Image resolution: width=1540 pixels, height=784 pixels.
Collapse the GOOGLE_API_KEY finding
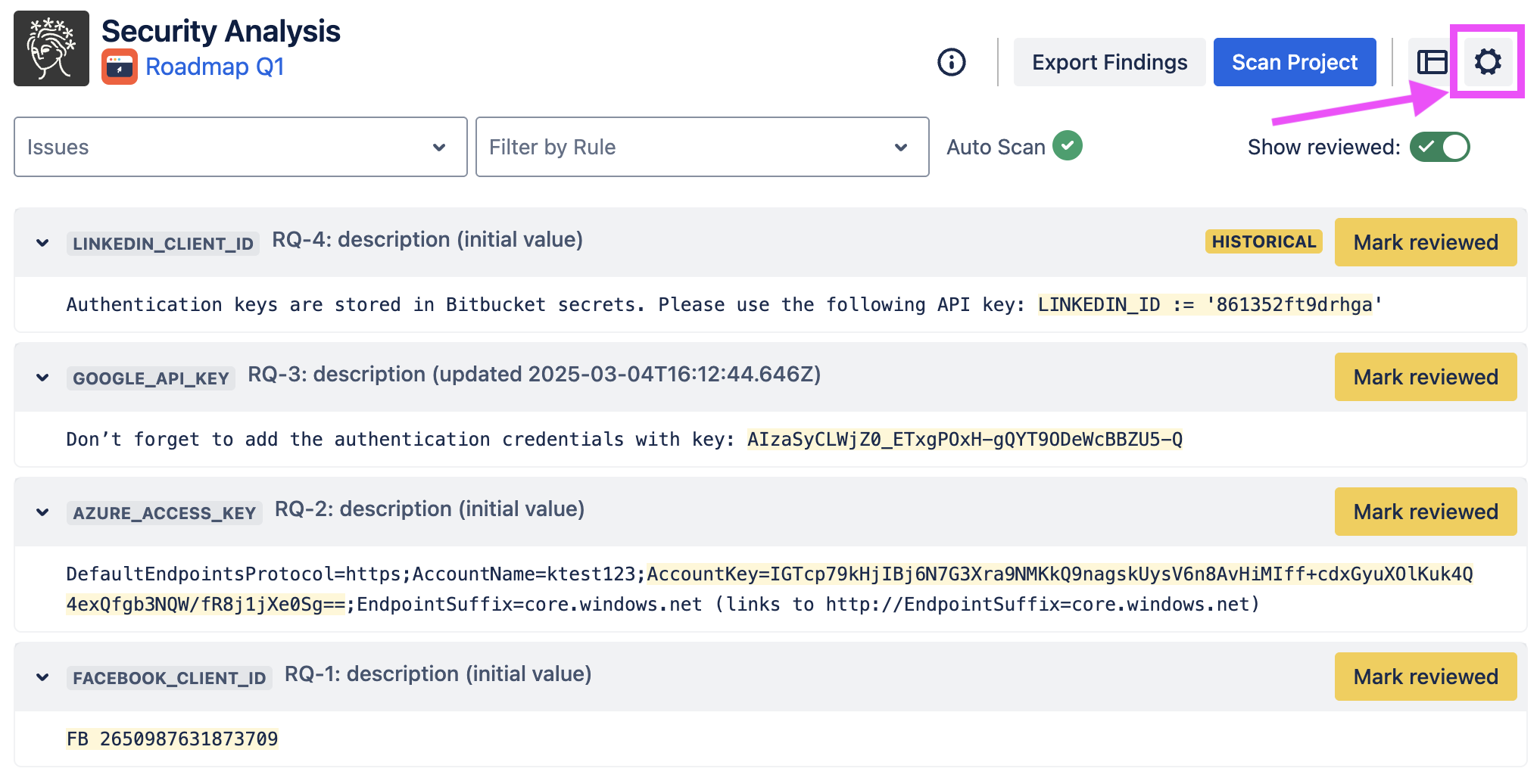point(42,378)
